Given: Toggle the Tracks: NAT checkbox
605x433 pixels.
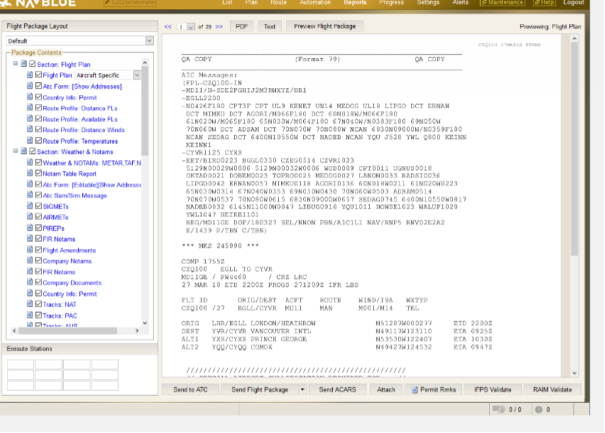Looking at the screenshot, I should point(38,304).
